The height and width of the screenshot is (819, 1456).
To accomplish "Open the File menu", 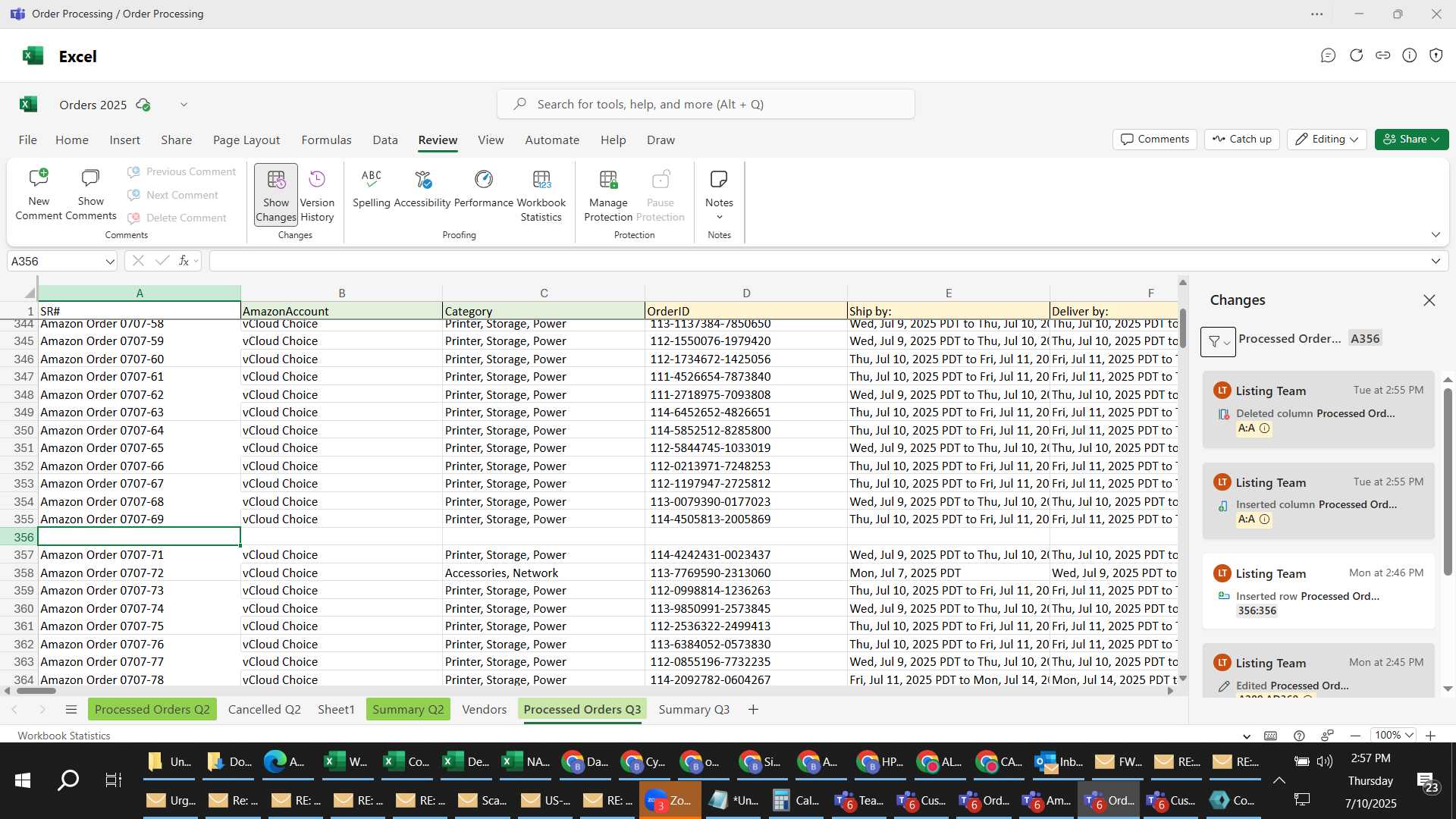I will [27, 140].
